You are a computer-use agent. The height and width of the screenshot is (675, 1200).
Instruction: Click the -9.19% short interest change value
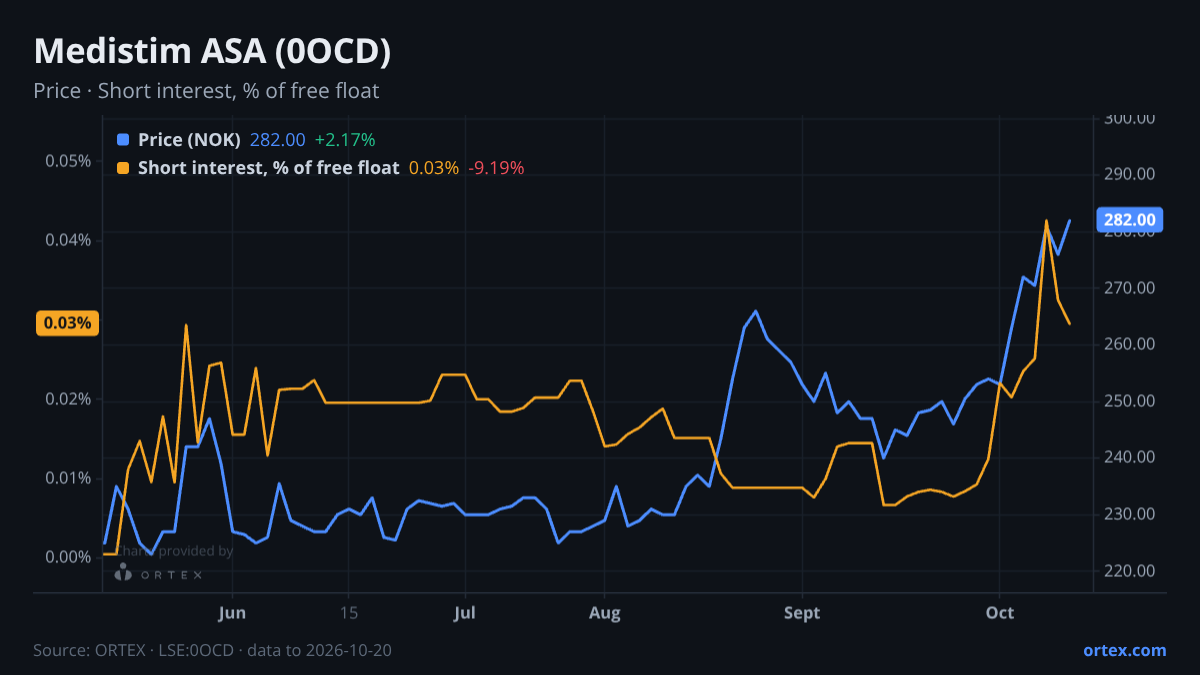(x=496, y=168)
